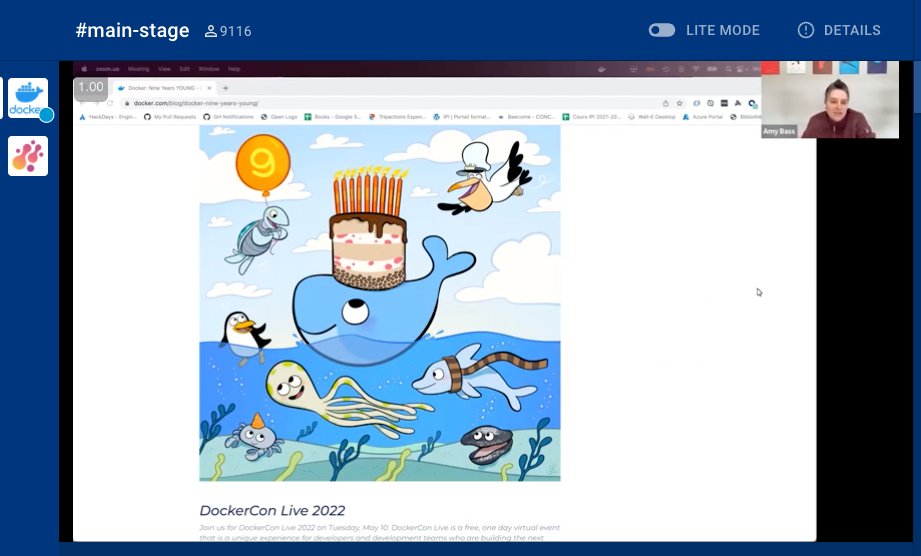Click the DockerCon Live 2022 heading
Viewport: 921px width, 556px height.
pos(273,510)
